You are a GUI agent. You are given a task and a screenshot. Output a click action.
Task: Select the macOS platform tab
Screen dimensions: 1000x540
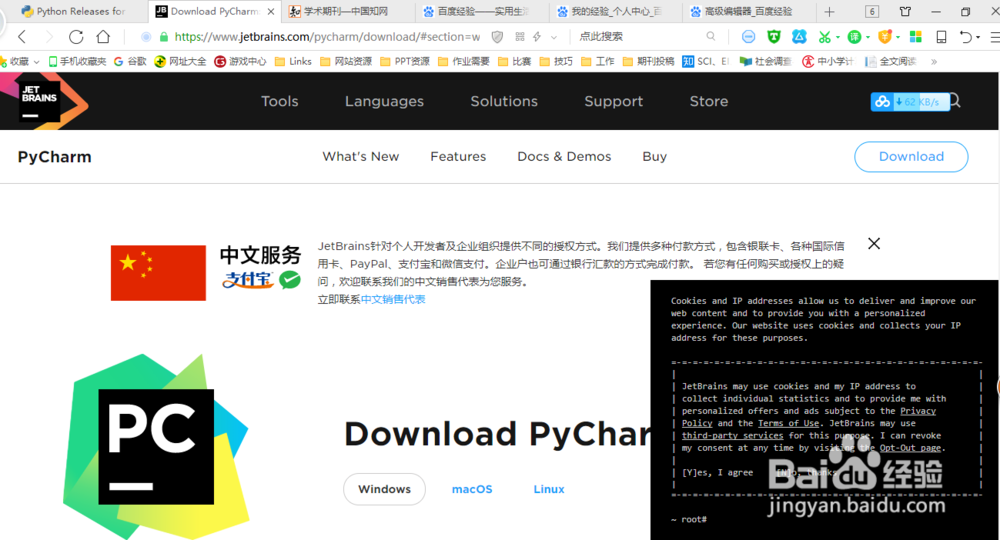click(472, 489)
